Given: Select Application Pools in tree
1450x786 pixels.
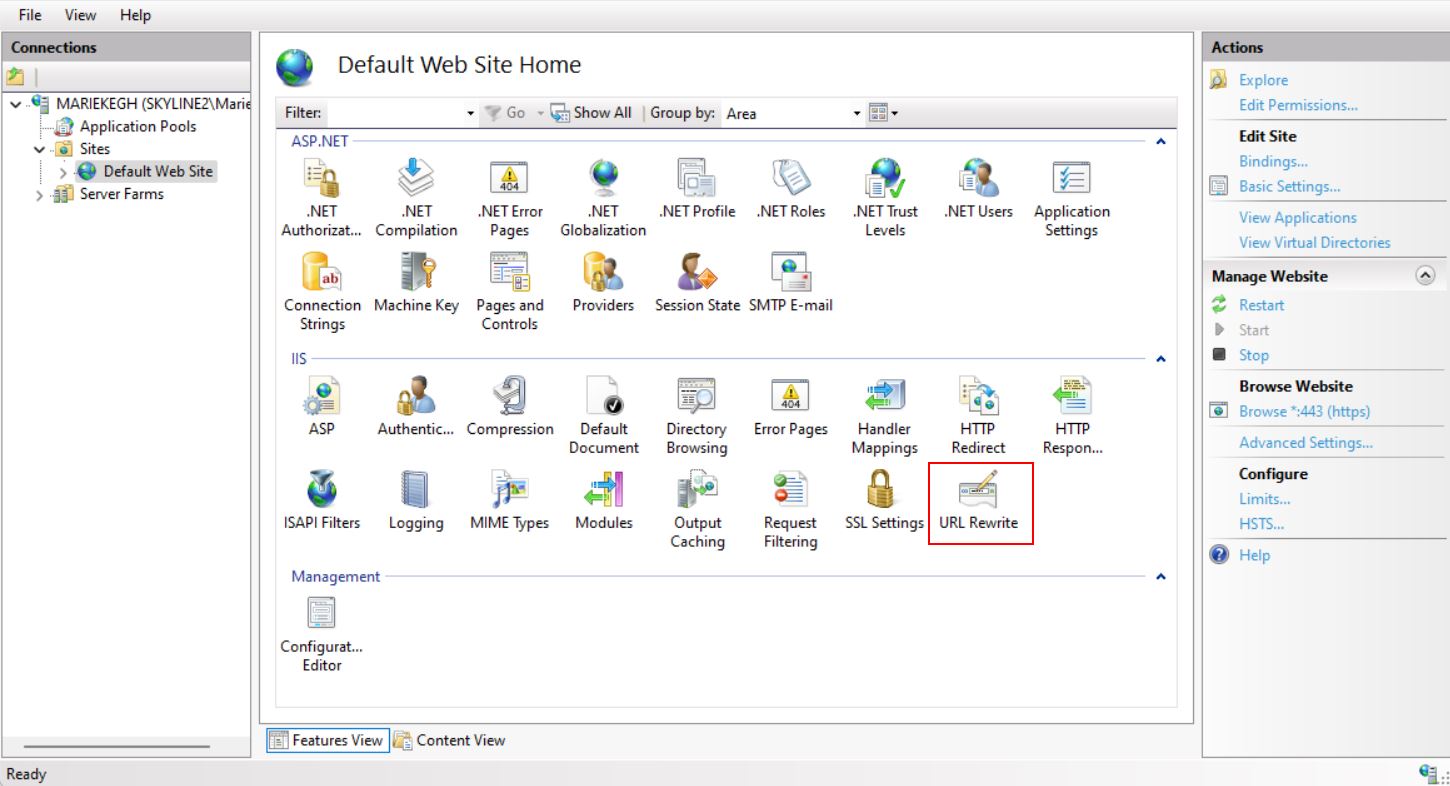Looking at the screenshot, I should pyautogui.click(x=138, y=126).
